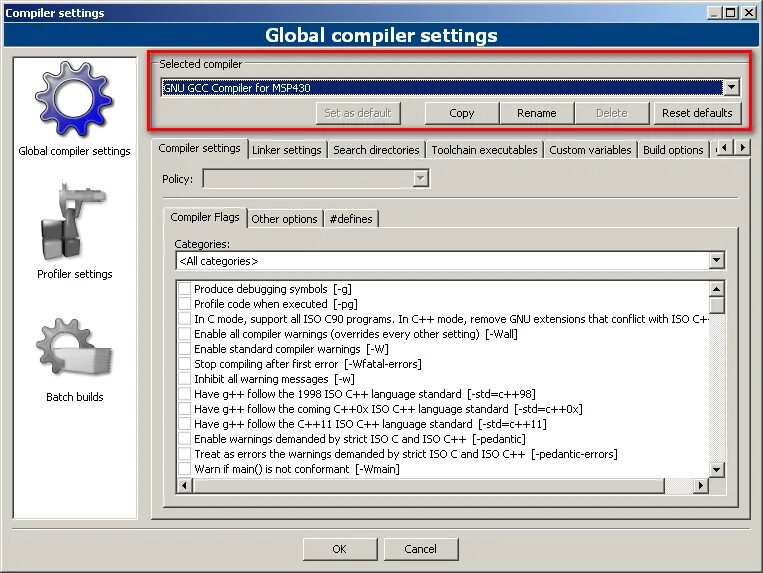Click the flags list scroll up arrow
This screenshot has width=763, height=573.
coord(716,289)
